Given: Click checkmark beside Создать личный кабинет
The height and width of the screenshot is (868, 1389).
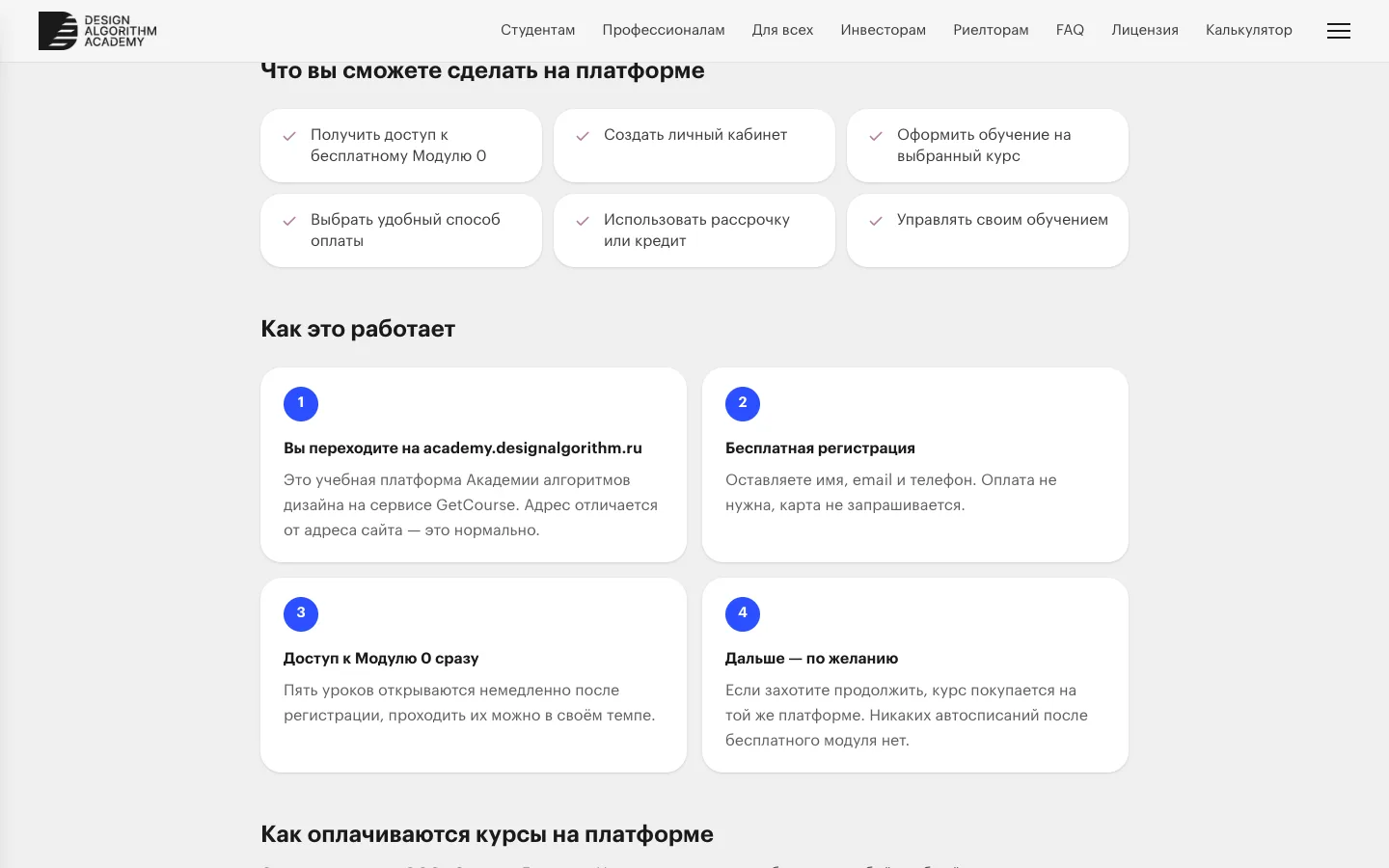Looking at the screenshot, I should [583, 136].
